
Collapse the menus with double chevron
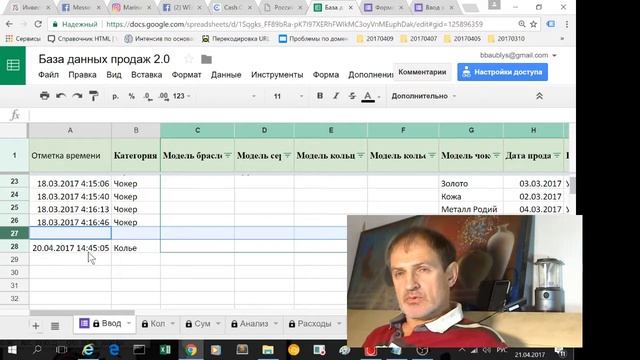(x=539, y=96)
